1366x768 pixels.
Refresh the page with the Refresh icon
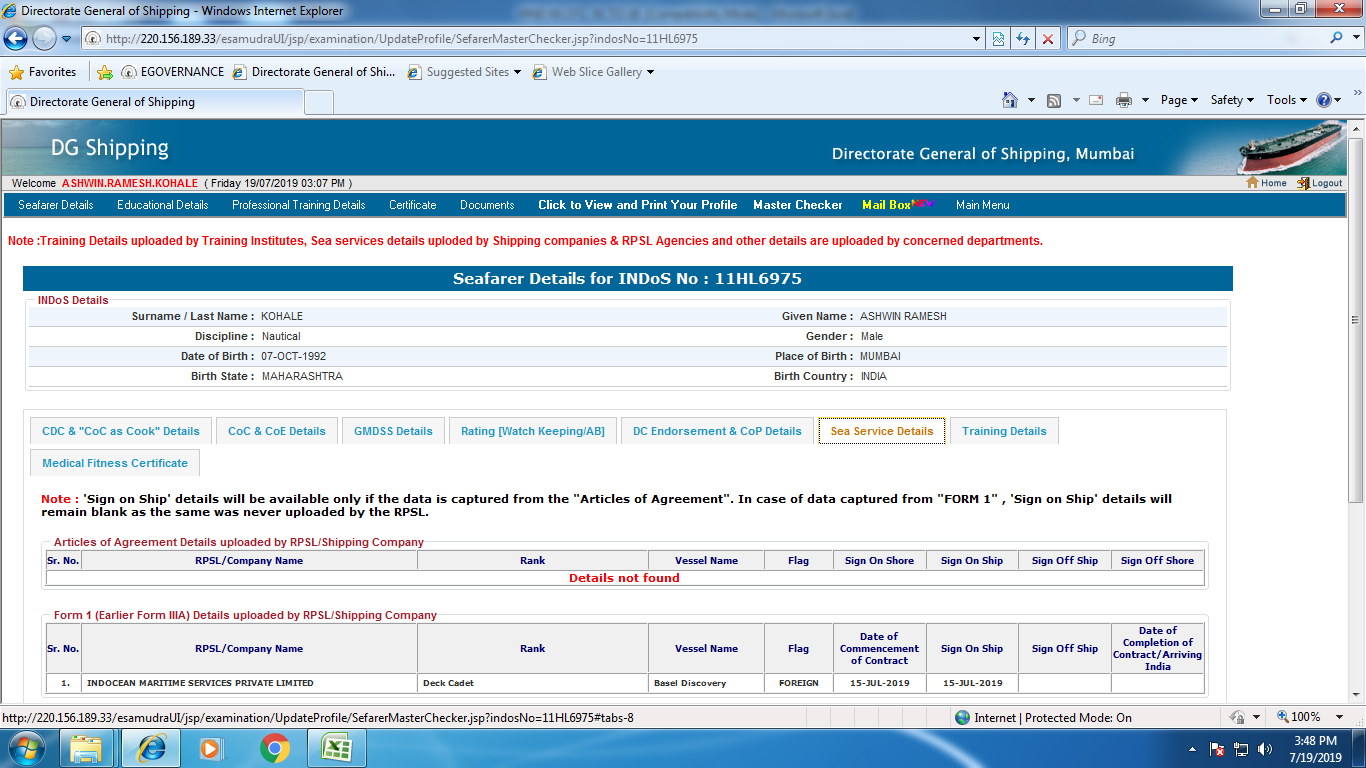coord(1023,39)
